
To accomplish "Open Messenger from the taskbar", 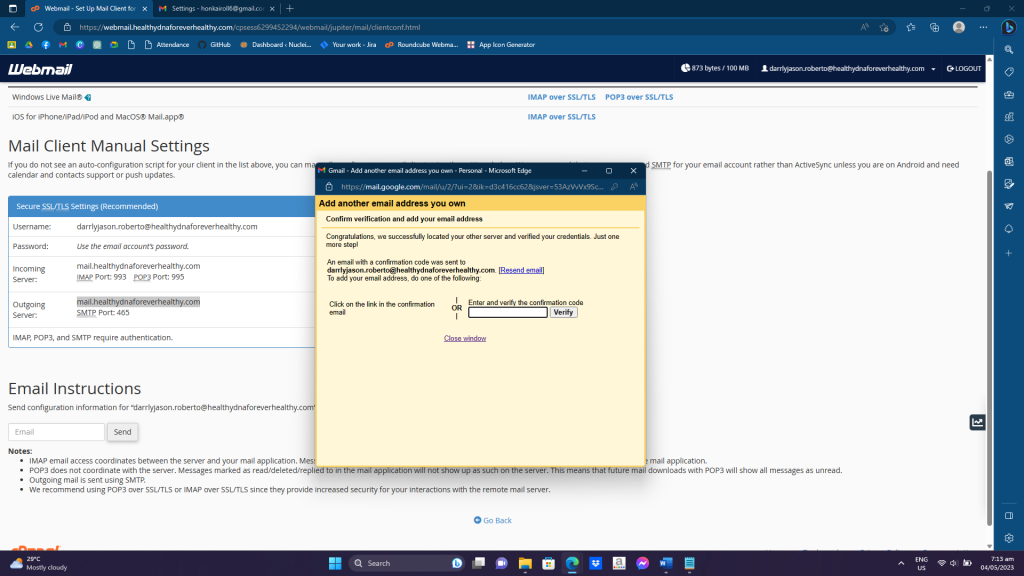I will 643,563.
